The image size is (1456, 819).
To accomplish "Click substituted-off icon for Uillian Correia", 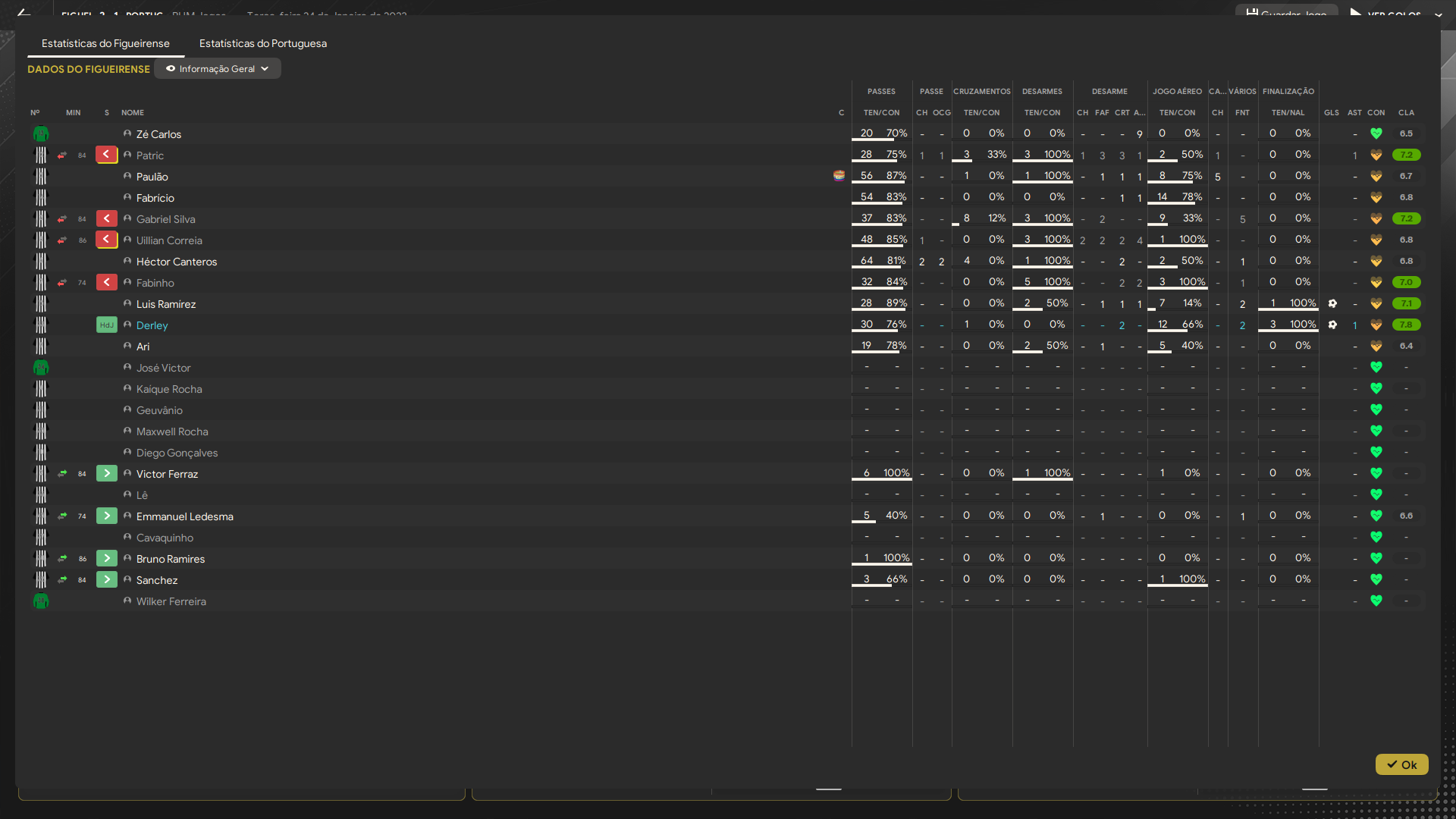I will coord(107,240).
